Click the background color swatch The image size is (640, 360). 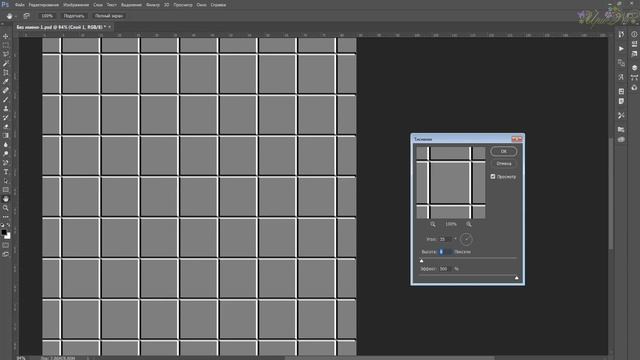tap(8, 236)
